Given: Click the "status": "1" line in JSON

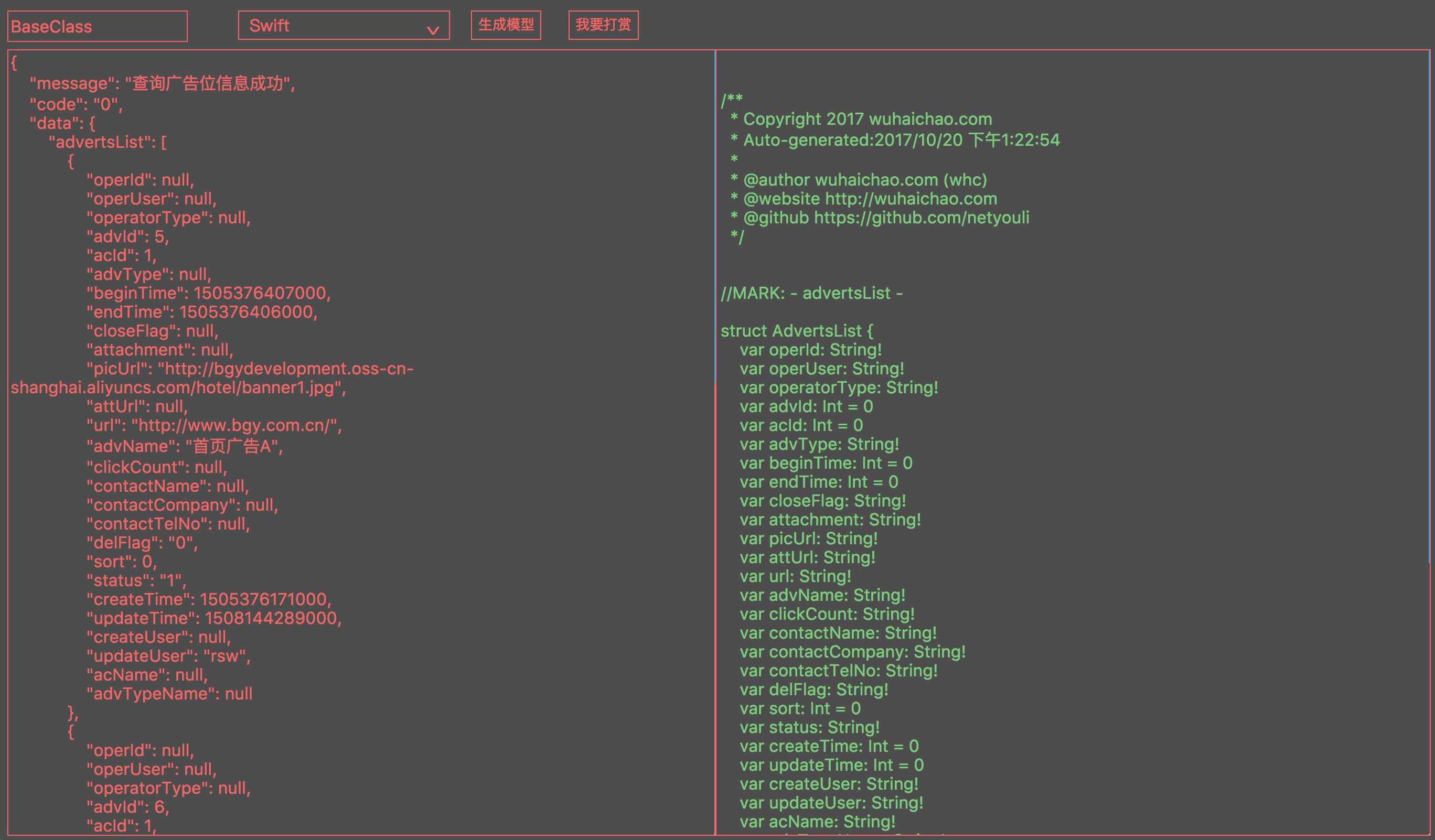Looking at the screenshot, I should [x=136, y=580].
